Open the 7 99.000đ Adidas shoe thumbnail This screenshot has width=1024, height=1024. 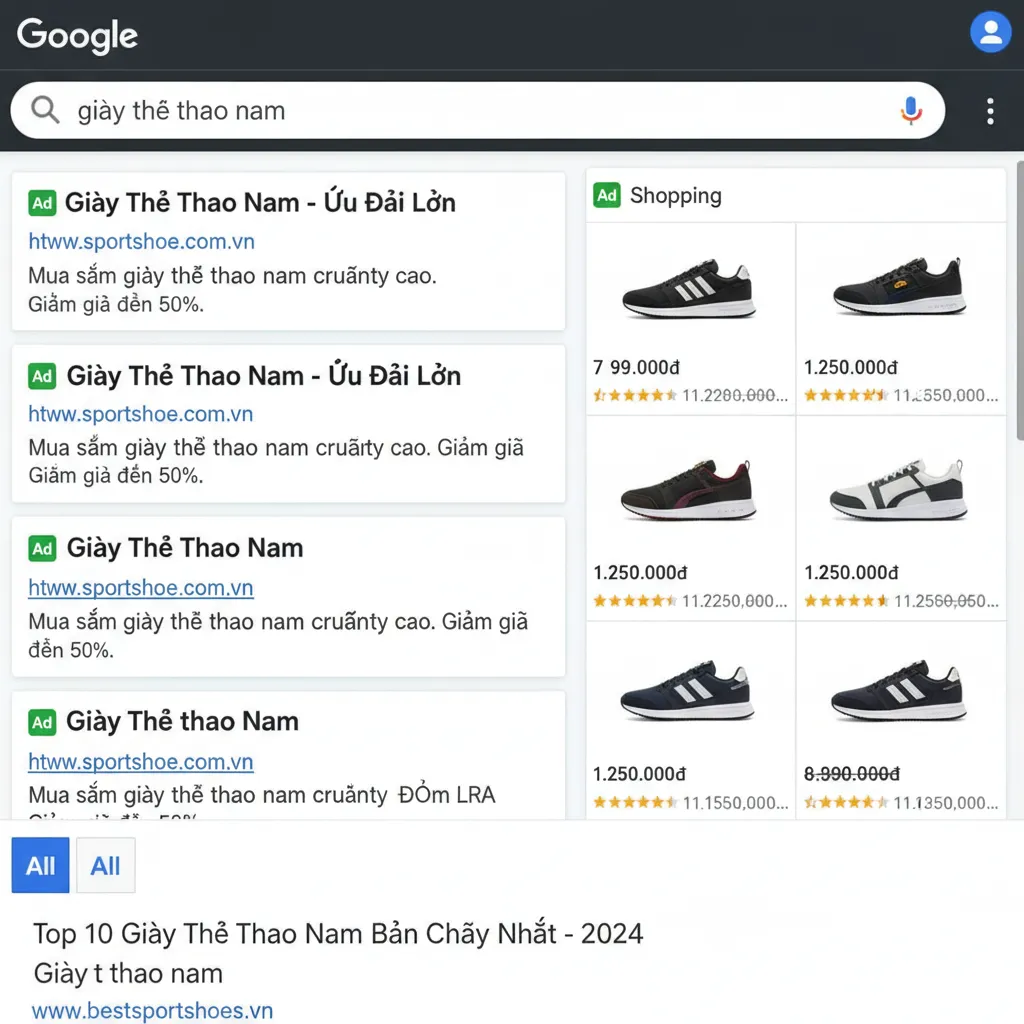689,289
